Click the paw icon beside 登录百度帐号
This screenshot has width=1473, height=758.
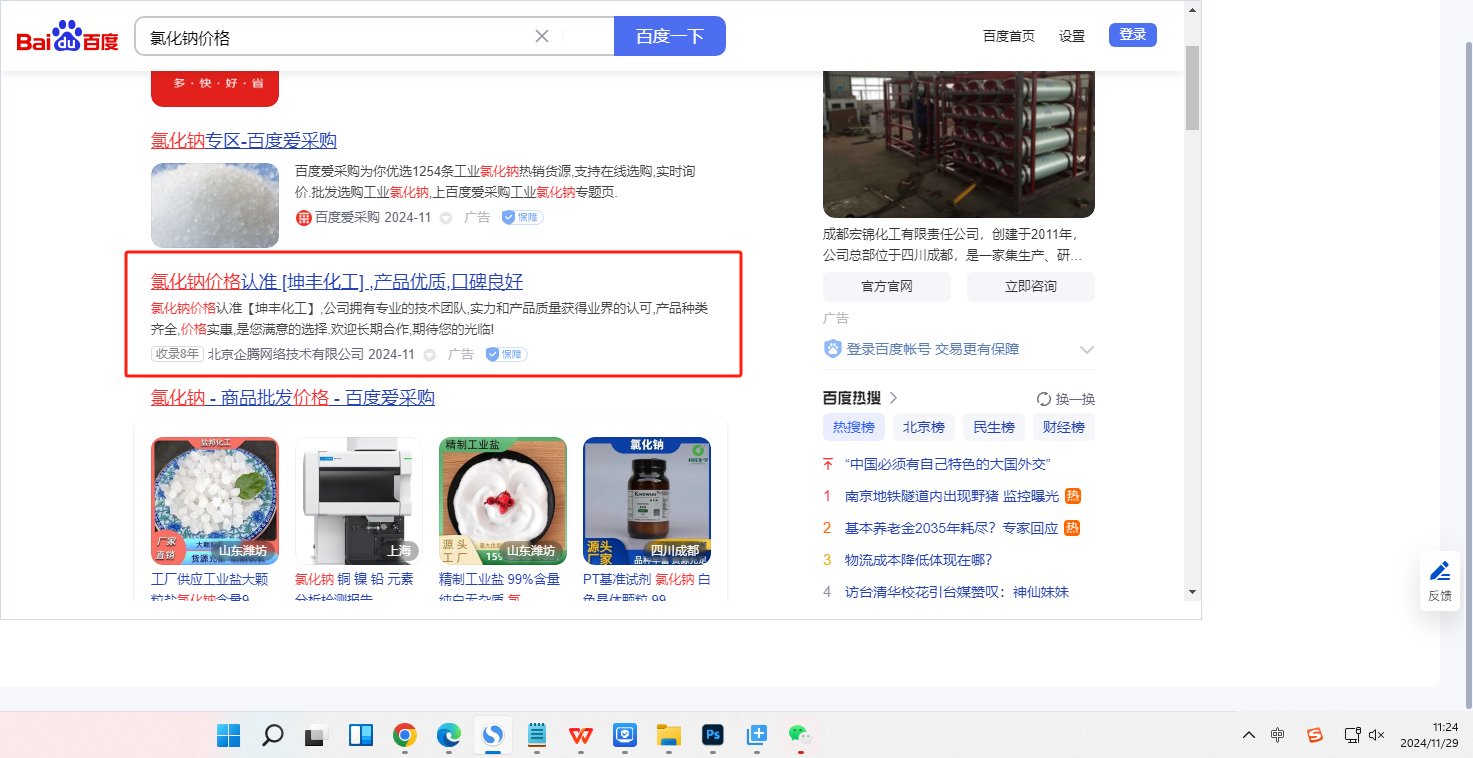[833, 349]
